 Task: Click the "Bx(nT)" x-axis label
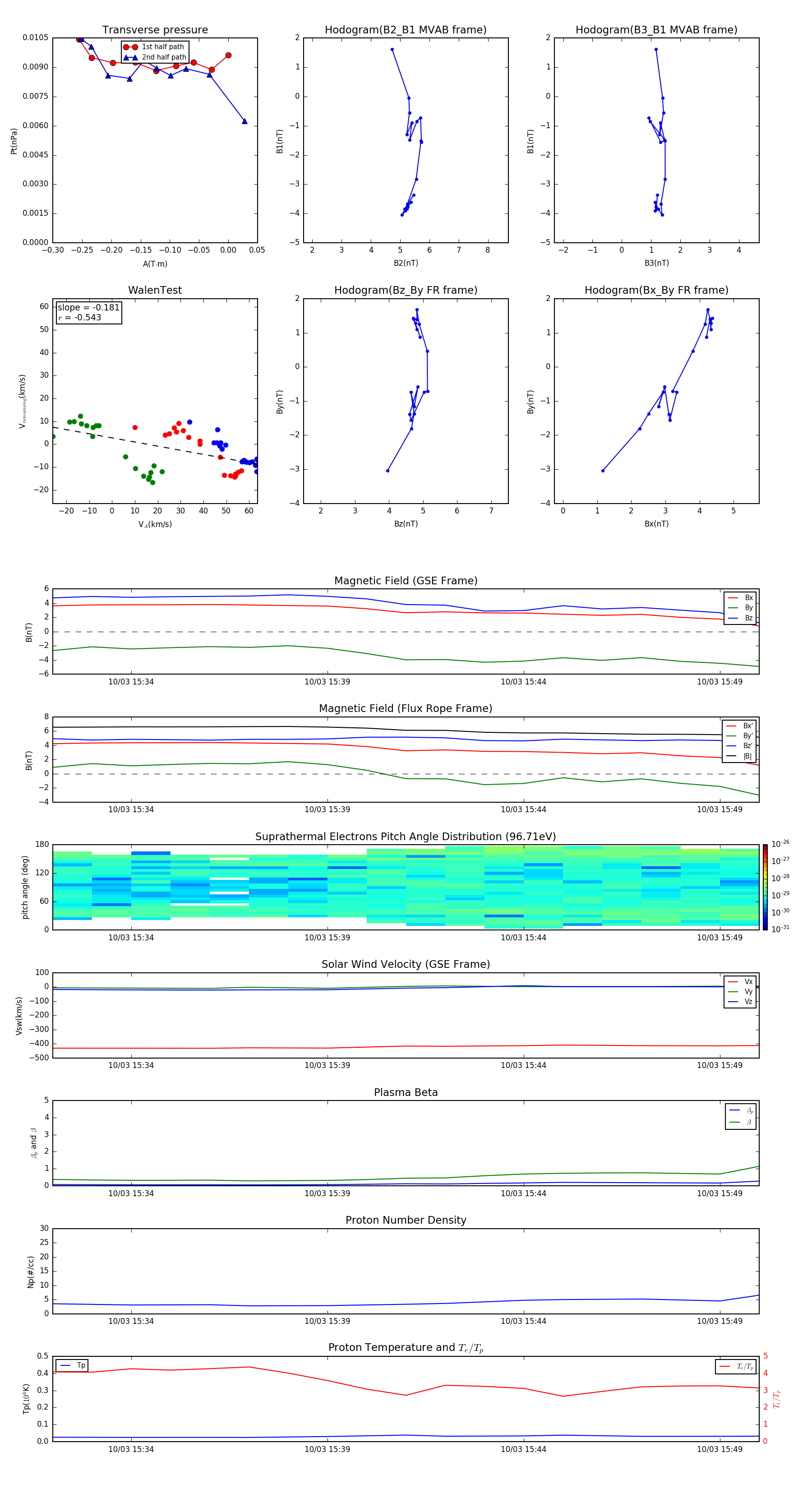(x=656, y=524)
